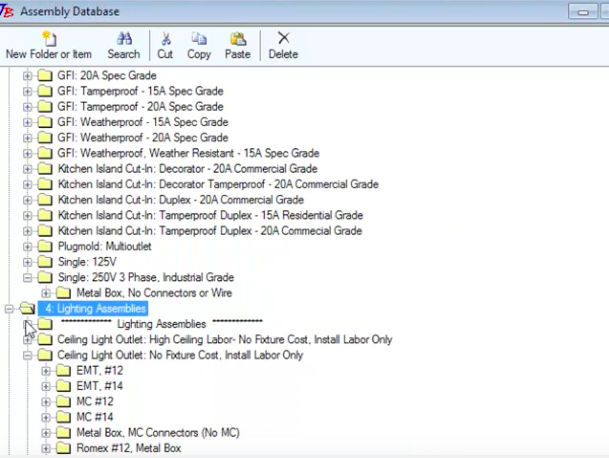Select Kitchen Island Cut-In: Decorator - 20A Commercial Grade

point(188,169)
